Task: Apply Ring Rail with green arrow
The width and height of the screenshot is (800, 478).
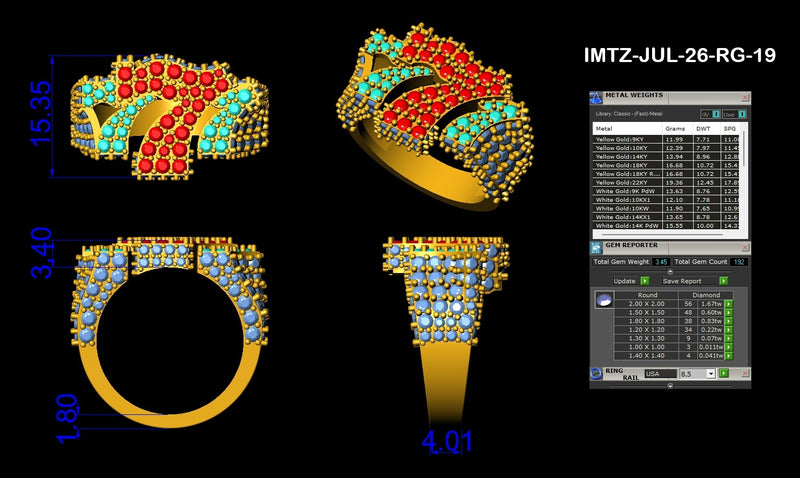Action: pos(723,373)
